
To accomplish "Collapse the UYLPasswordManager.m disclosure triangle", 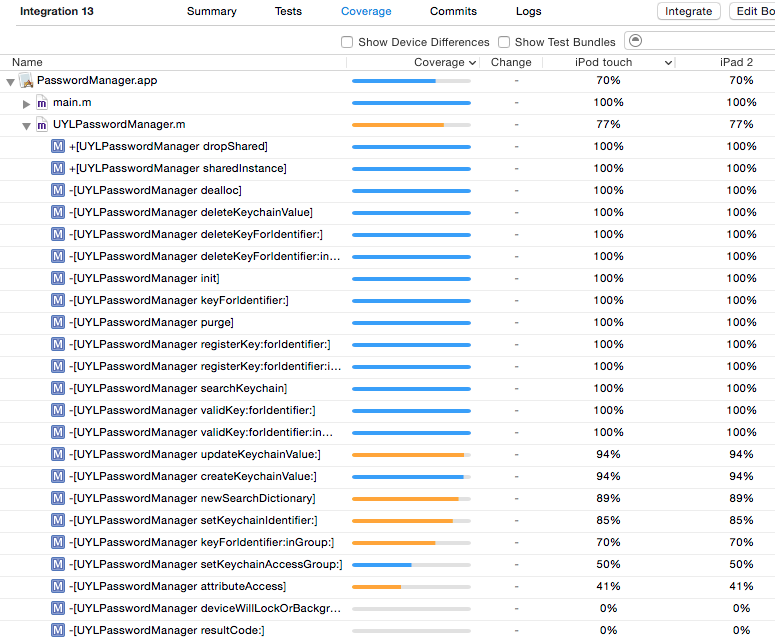I will coord(27,125).
